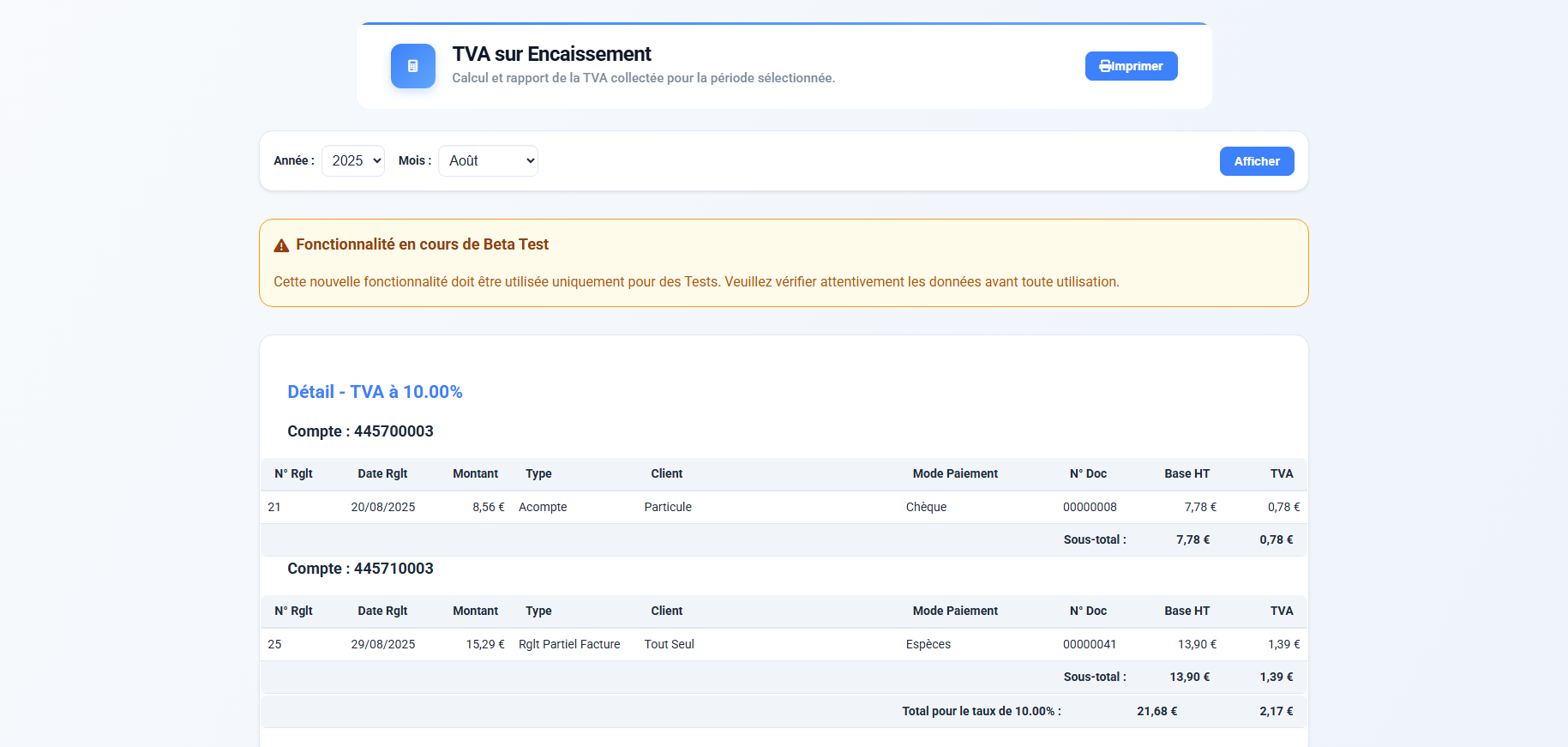Click the printer icon in Imprimer button
This screenshot has height=747, width=1568.
click(1105, 66)
